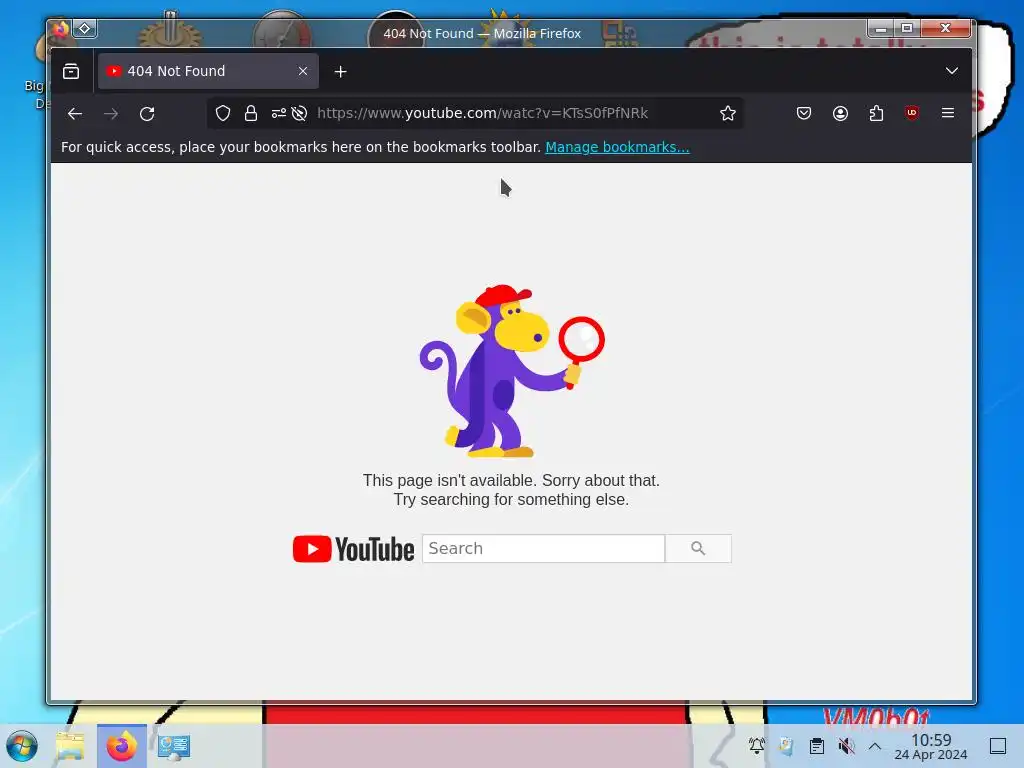
Task: Open the Extensions puzzle-piece menu
Action: pos(876,114)
